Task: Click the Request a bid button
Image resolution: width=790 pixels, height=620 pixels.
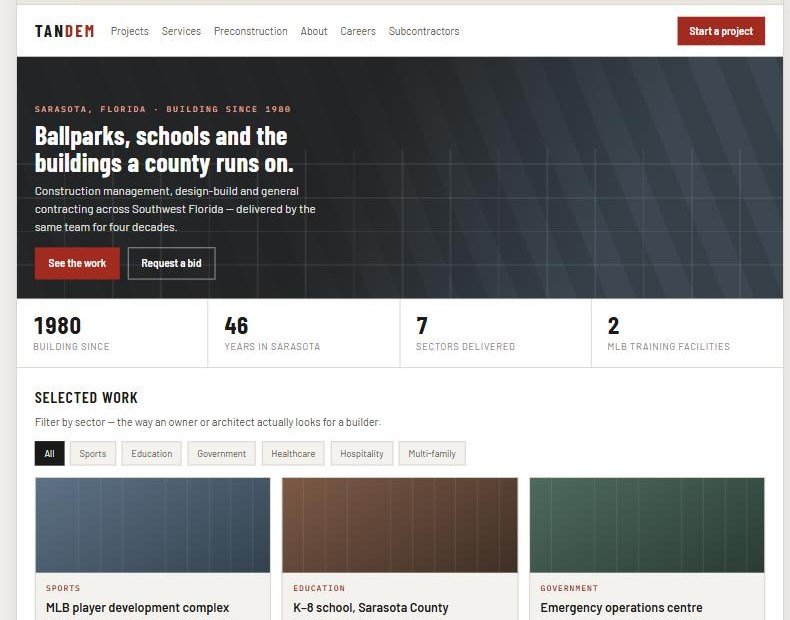Action: point(171,263)
